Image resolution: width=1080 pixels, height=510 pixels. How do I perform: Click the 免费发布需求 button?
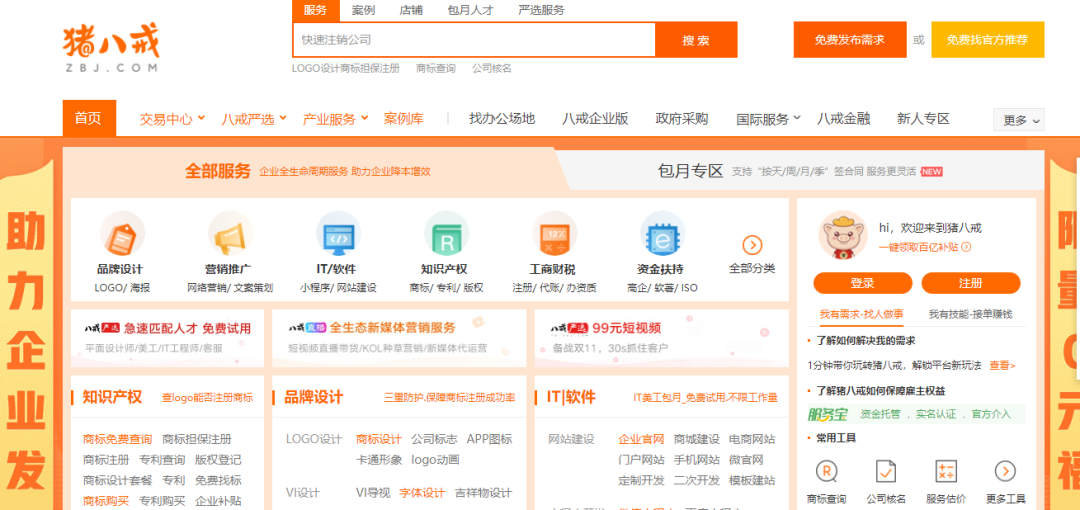coord(850,40)
